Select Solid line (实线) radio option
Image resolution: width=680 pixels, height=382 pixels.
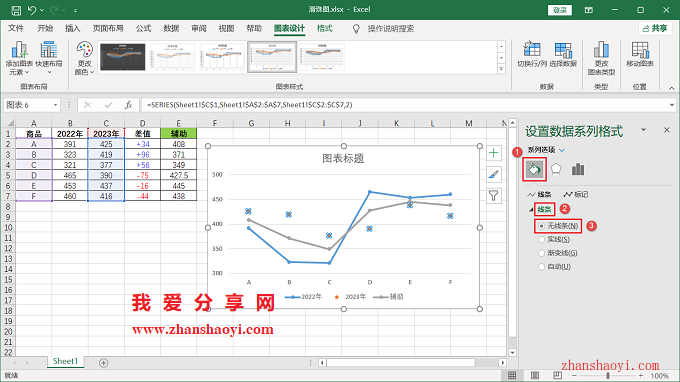[541, 239]
